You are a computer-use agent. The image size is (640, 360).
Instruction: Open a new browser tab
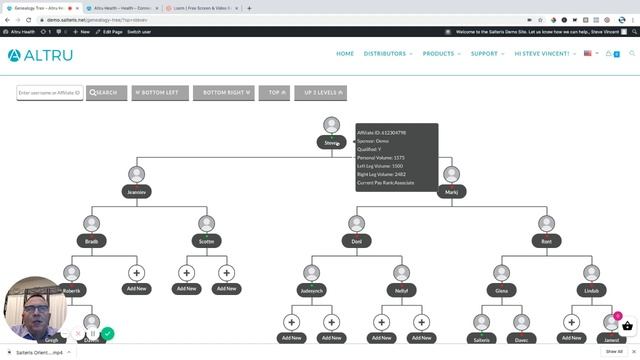click(249, 8)
